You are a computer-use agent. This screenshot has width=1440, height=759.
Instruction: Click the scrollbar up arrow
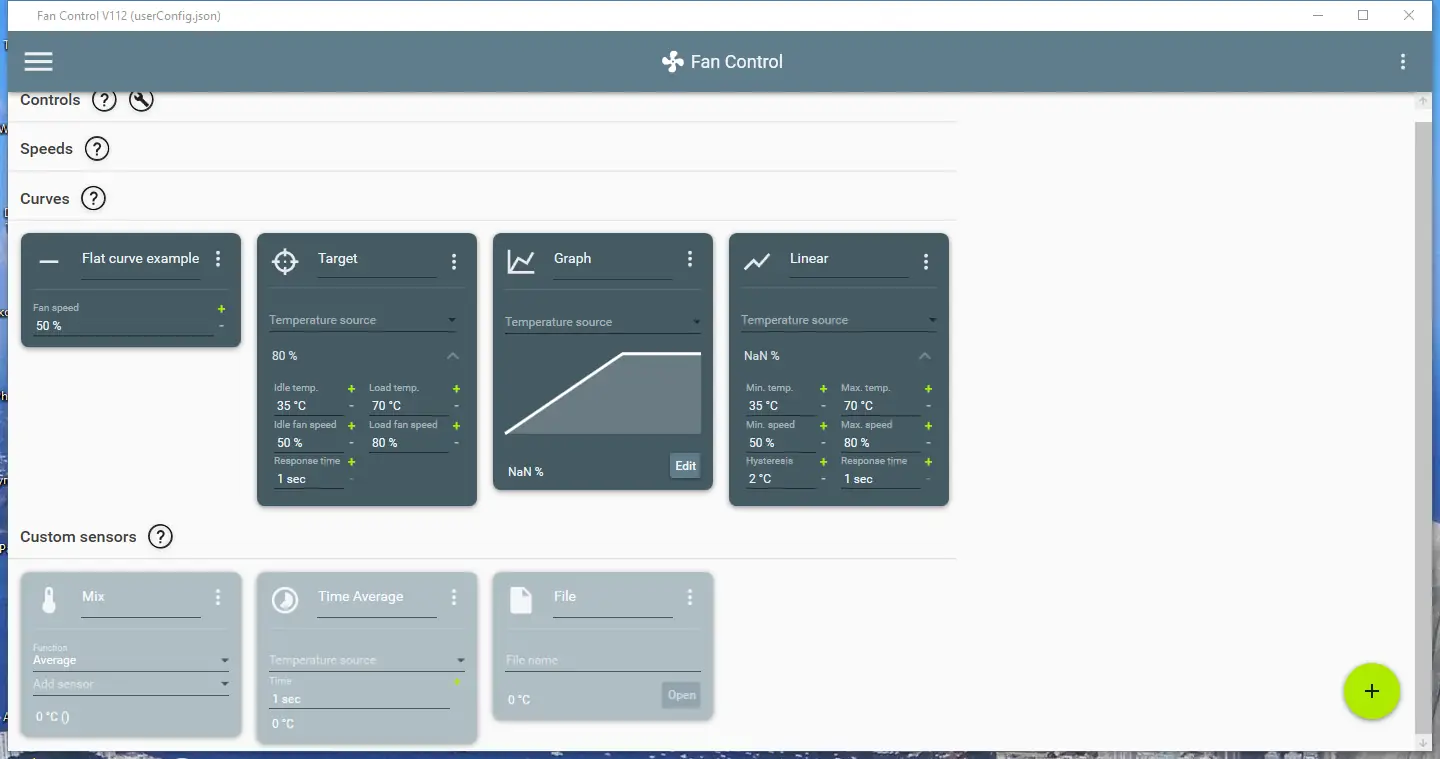tap(1423, 102)
